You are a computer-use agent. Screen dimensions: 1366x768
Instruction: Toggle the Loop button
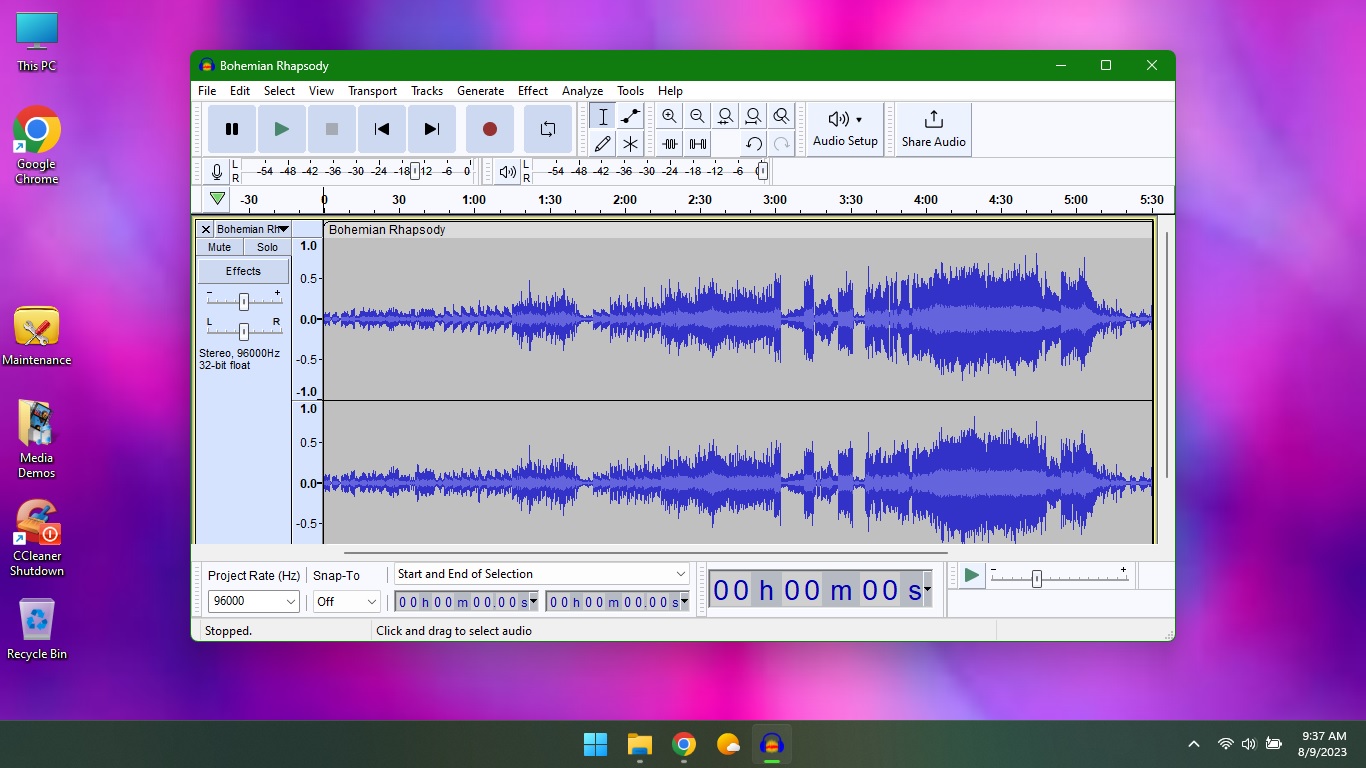tap(548, 129)
